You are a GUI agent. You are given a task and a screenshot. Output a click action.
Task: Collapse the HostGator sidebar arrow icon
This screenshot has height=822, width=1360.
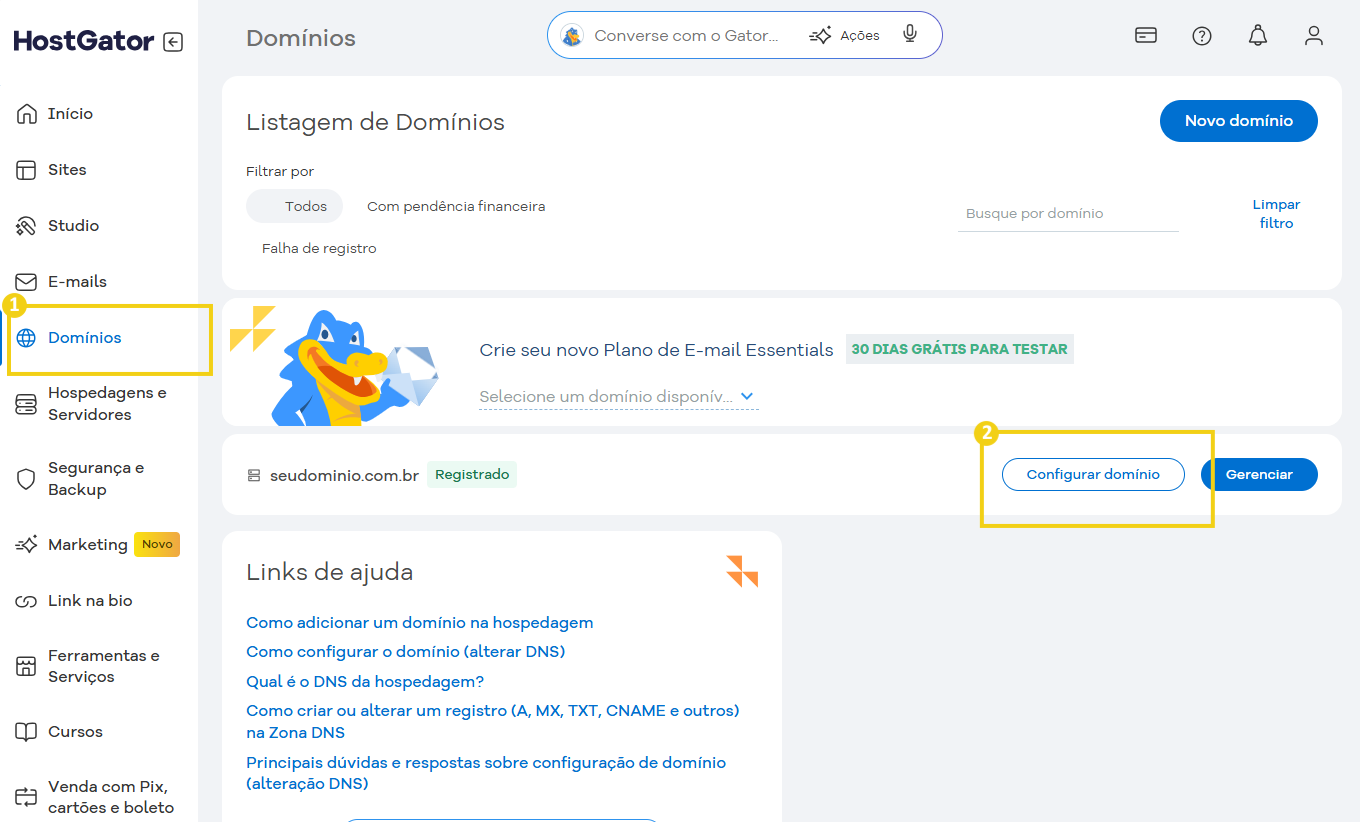(173, 42)
